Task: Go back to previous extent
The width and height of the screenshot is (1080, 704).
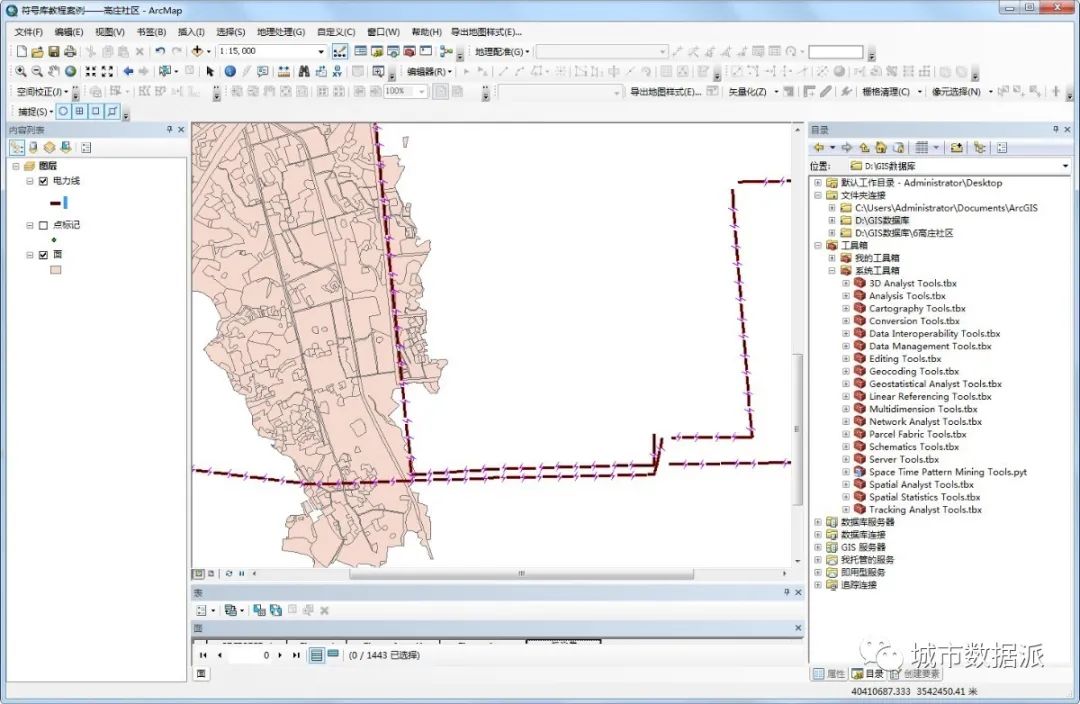Action: click(128, 71)
